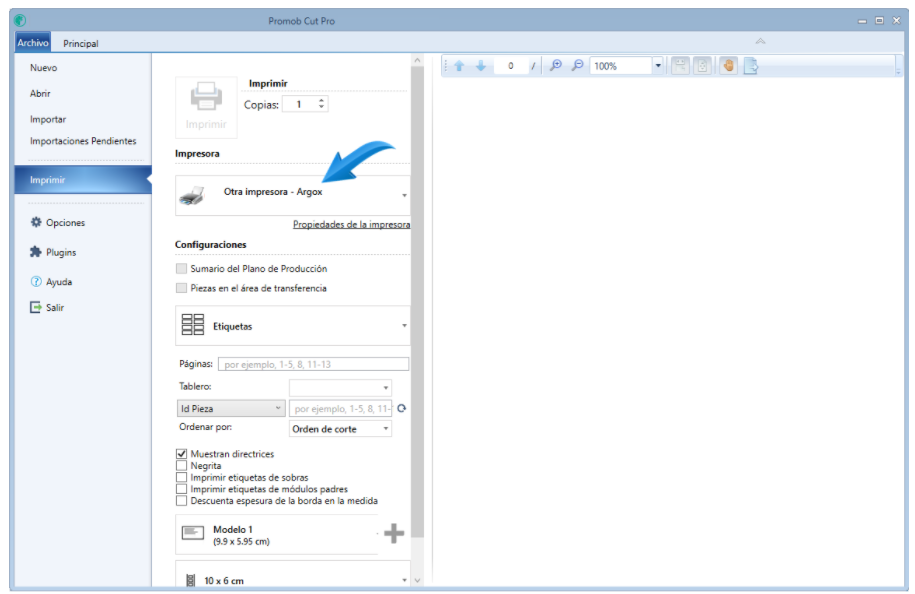Click the 10 x 6 cm paper icon

click(x=190, y=581)
